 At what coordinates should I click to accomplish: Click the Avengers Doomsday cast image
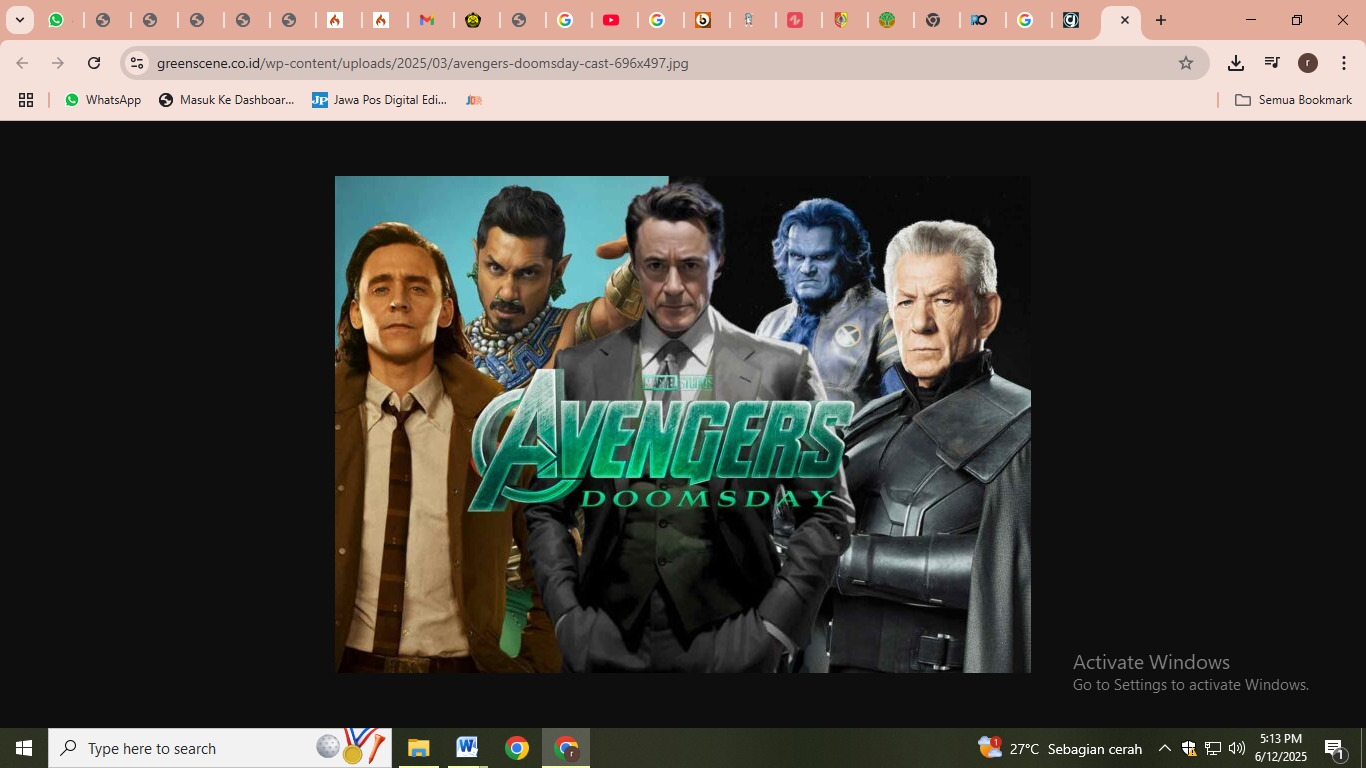click(683, 424)
